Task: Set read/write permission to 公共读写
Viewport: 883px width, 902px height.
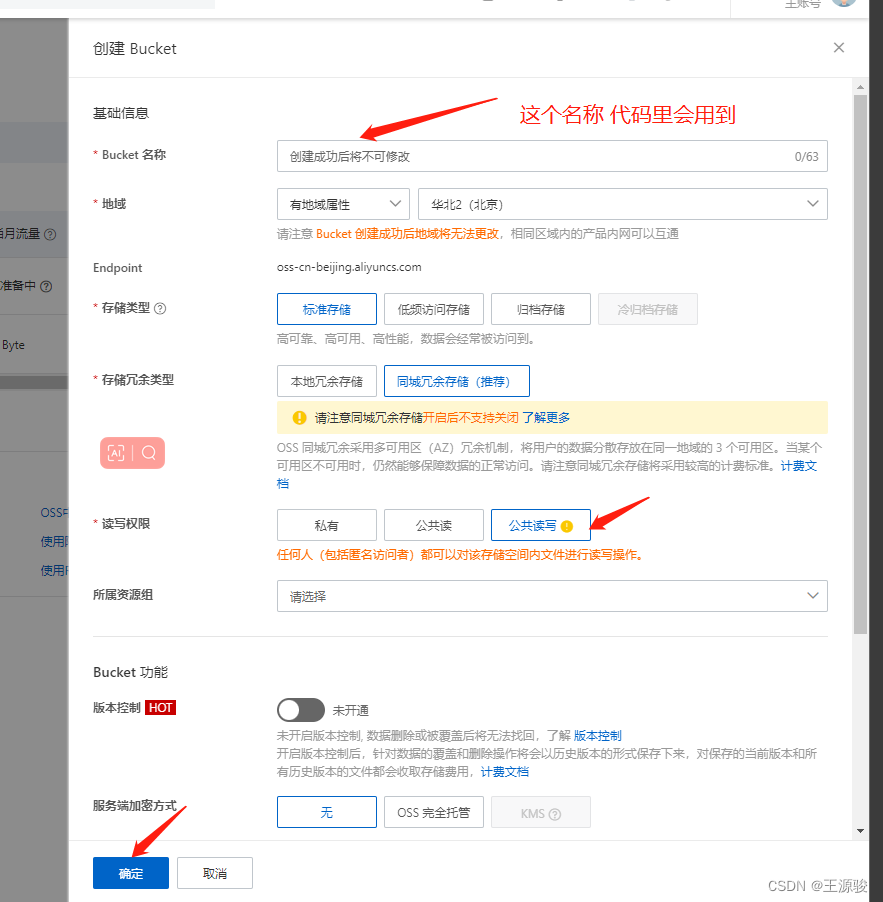Action: [x=540, y=525]
